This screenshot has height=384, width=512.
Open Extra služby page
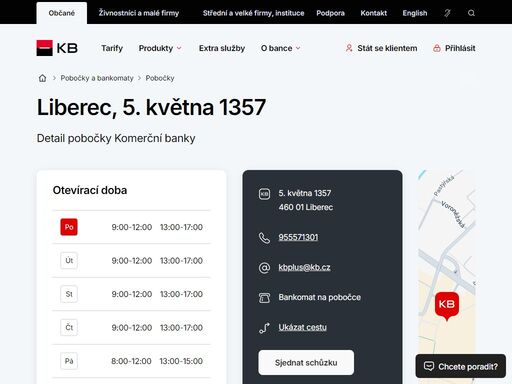(222, 48)
